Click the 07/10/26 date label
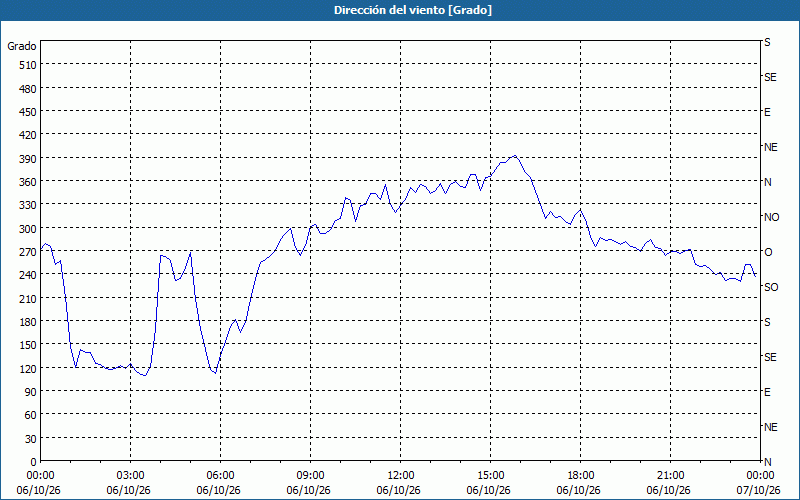The image size is (800, 500). tap(759, 490)
